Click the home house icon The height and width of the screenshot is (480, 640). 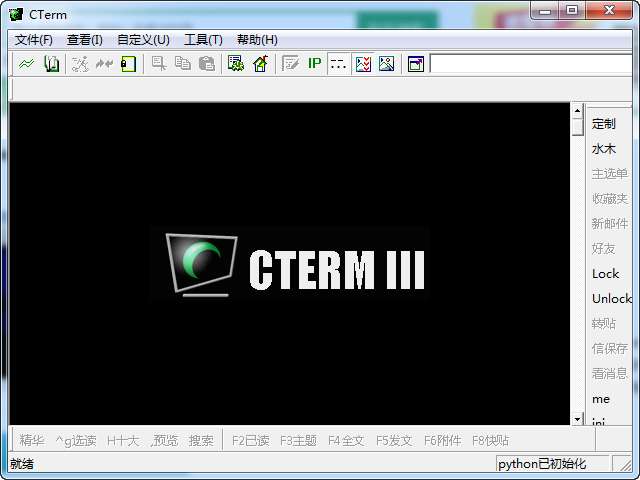pyautogui.click(x=260, y=64)
